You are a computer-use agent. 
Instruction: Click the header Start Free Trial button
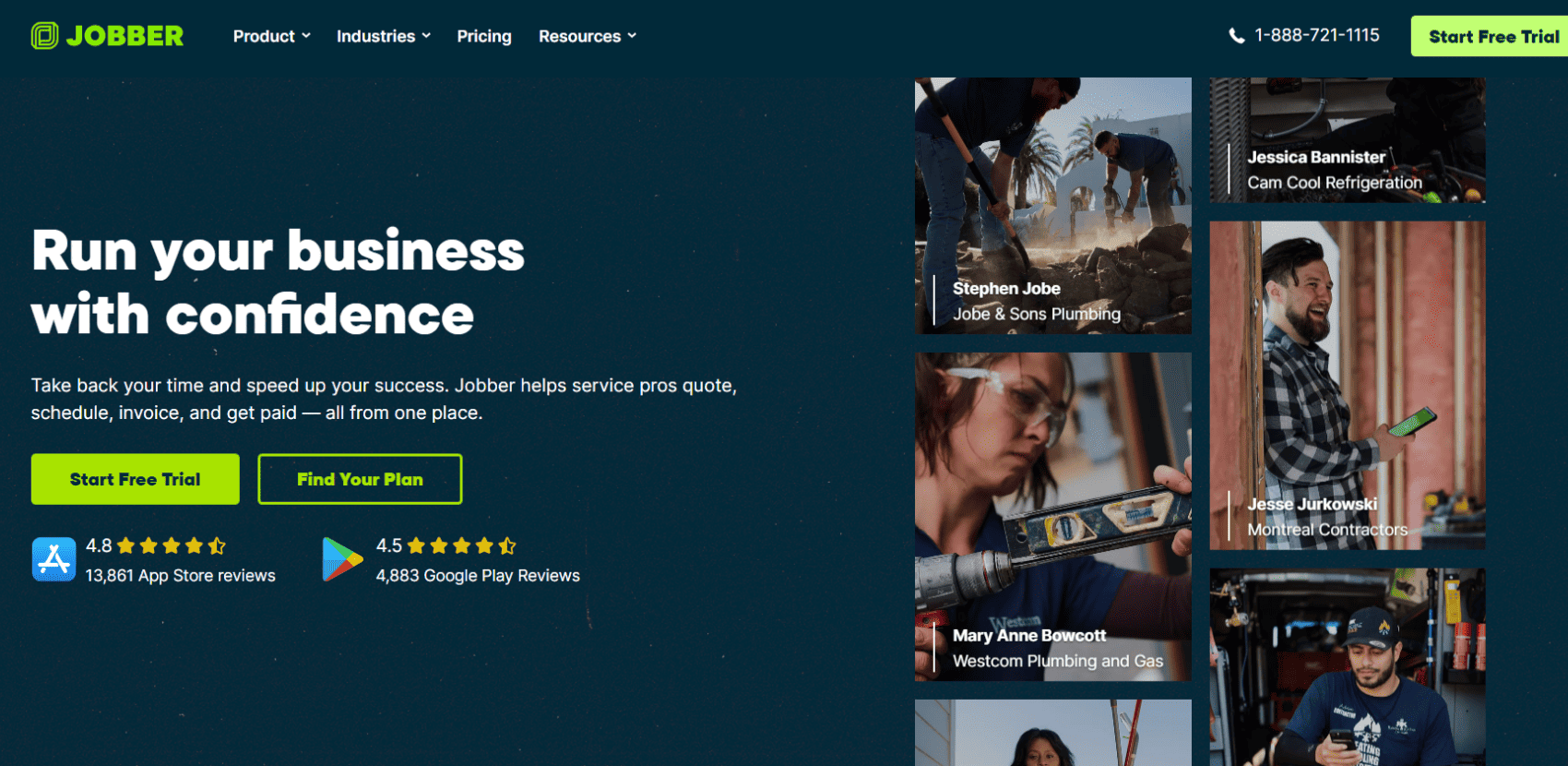coord(1490,36)
